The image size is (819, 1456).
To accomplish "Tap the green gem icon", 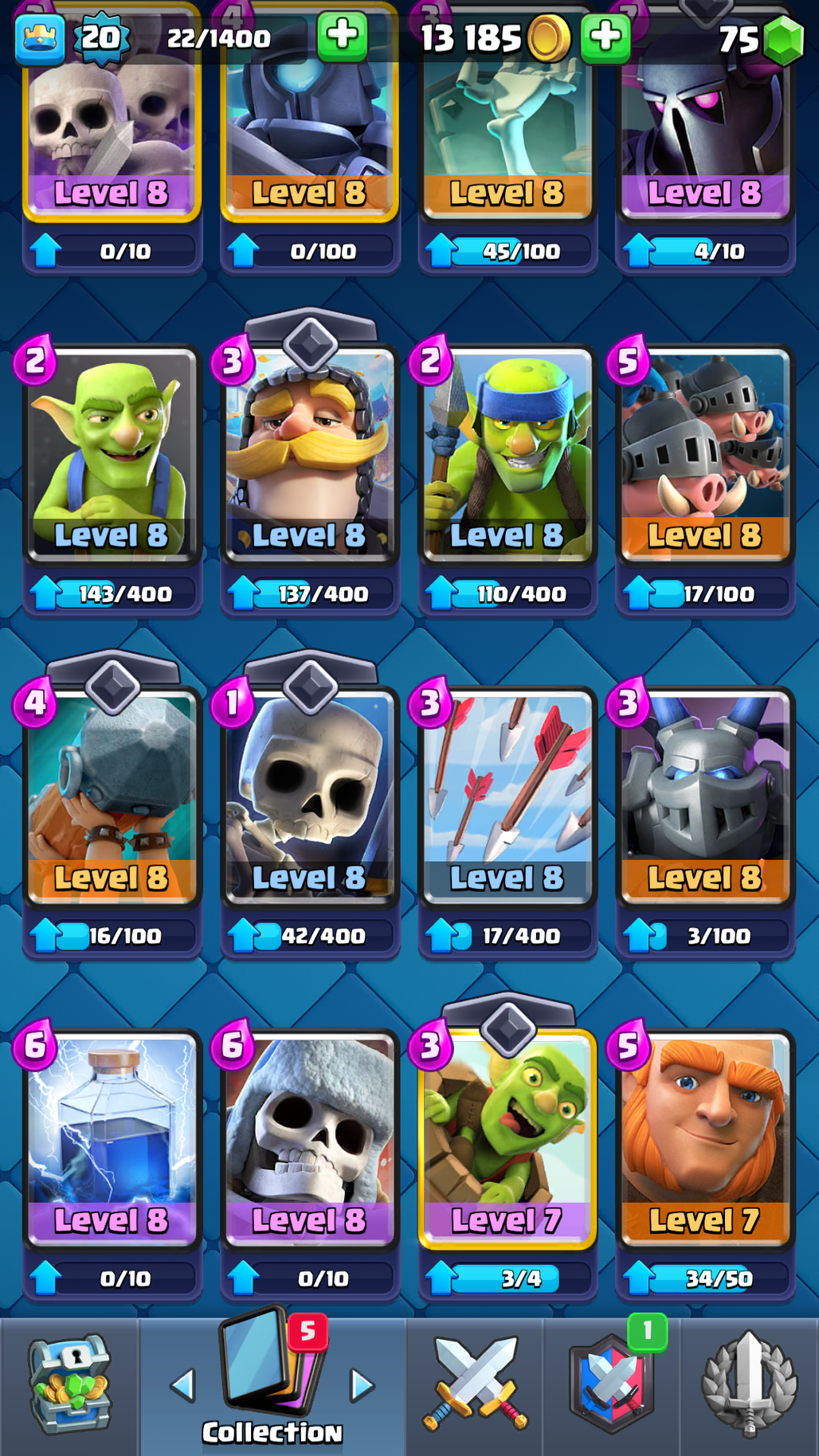I will click(784, 40).
